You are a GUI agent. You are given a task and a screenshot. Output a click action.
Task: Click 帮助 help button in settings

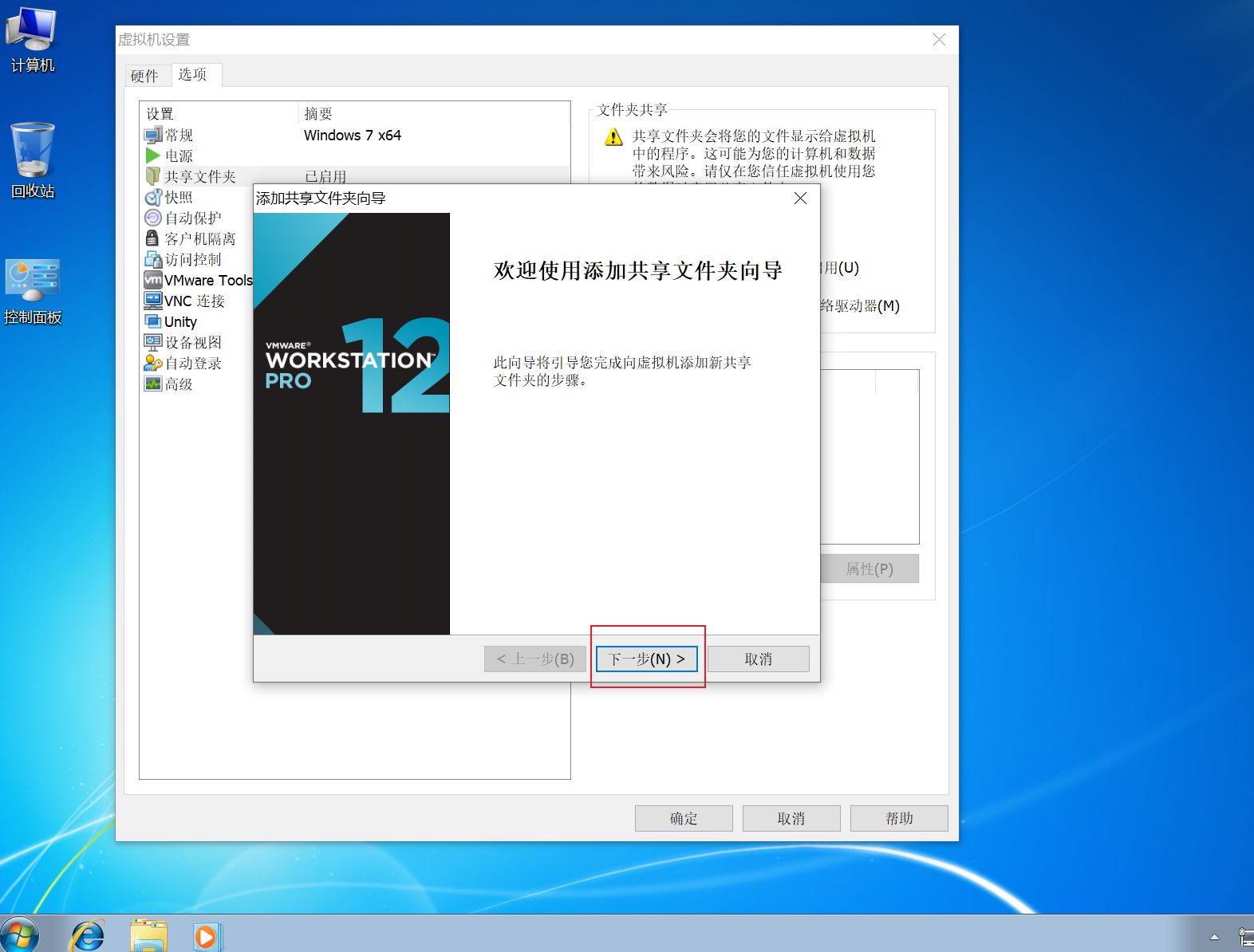pyautogui.click(x=899, y=819)
